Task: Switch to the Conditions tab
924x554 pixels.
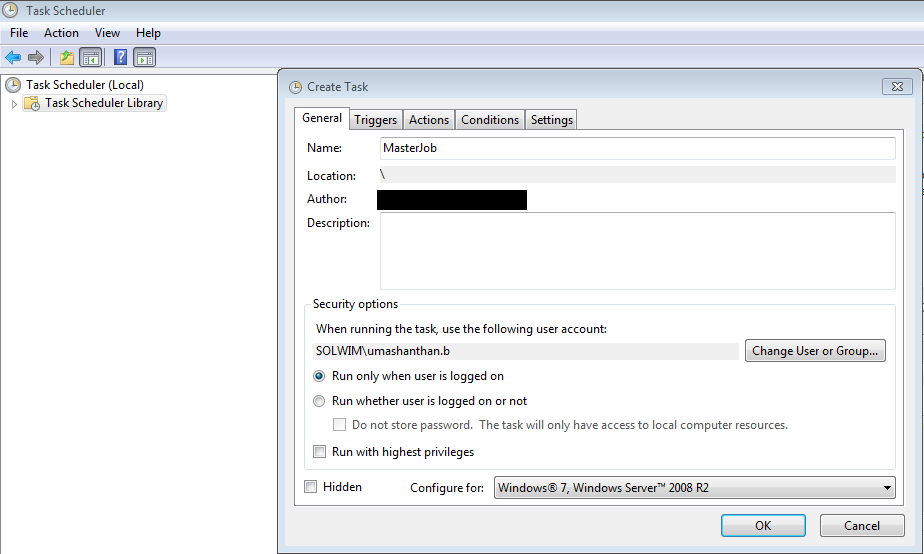Action: pyautogui.click(x=490, y=120)
